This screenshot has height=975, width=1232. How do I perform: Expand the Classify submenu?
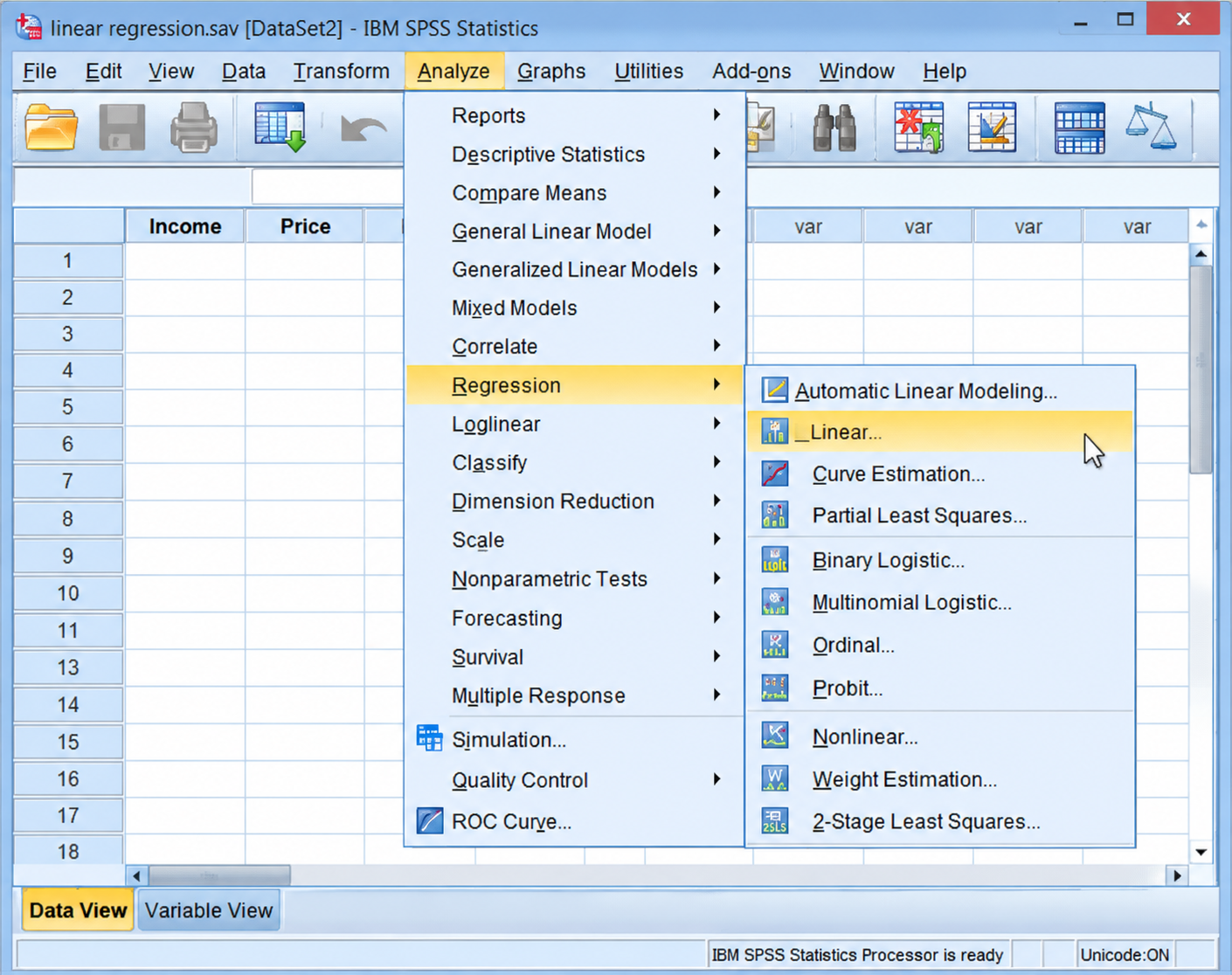pyautogui.click(x=574, y=462)
